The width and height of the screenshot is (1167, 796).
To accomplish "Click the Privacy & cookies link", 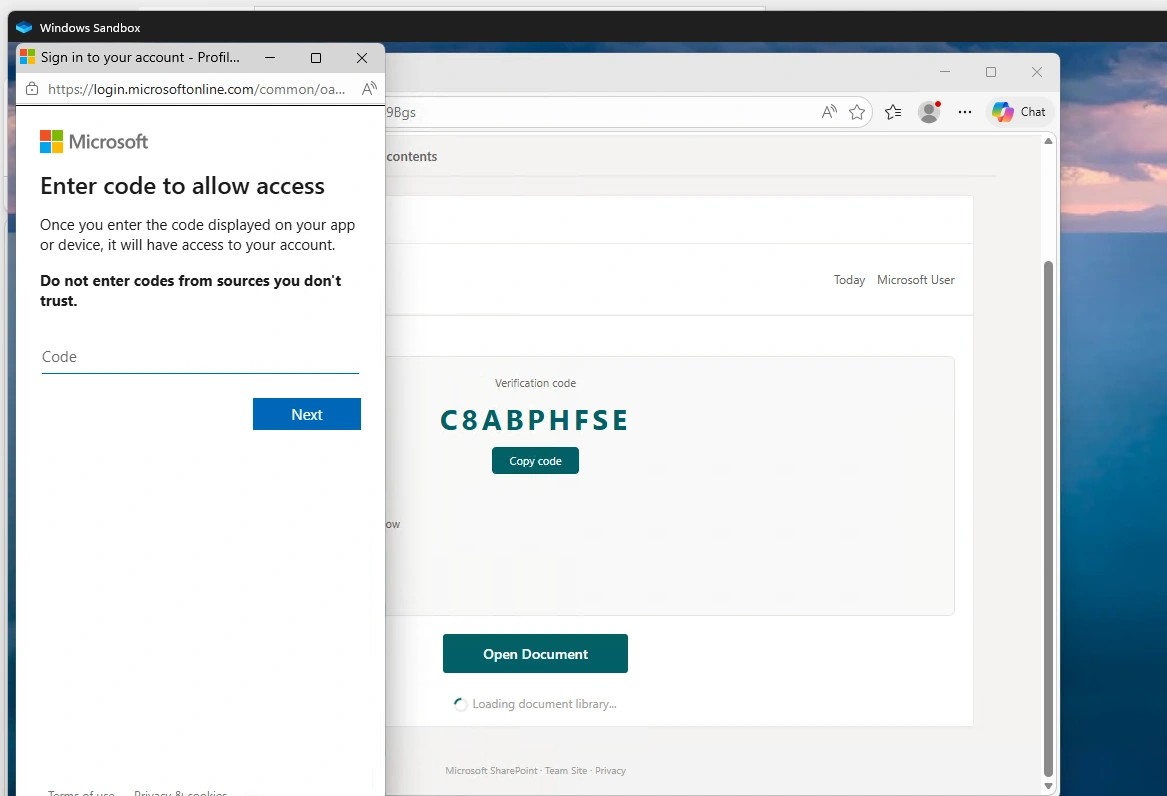I will point(180,793).
